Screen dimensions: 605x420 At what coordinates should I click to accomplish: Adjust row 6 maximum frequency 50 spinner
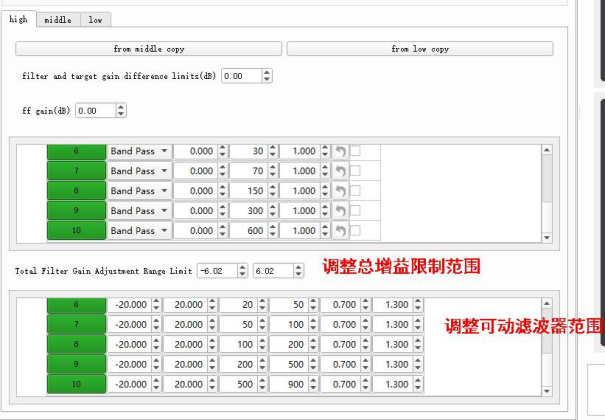coord(313,305)
